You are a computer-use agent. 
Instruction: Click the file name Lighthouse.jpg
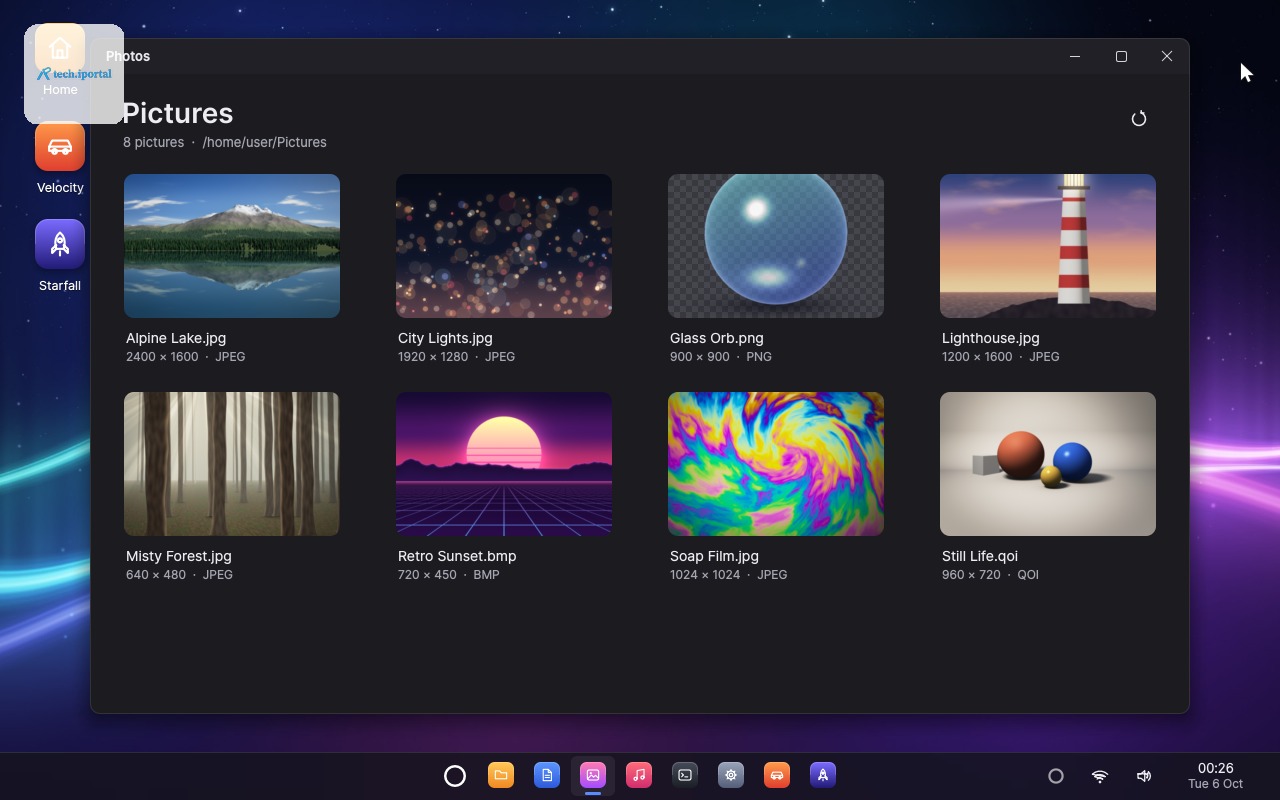(991, 338)
